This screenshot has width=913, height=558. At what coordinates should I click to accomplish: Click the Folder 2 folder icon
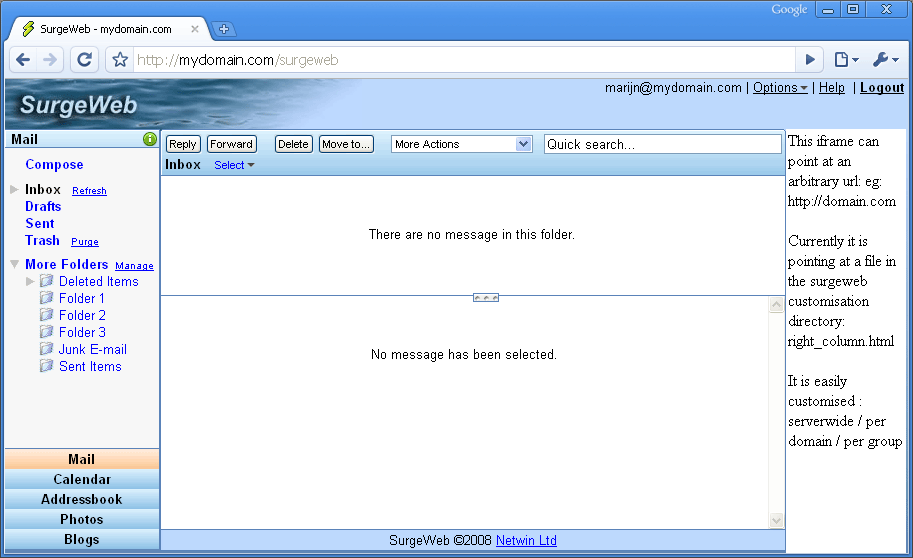(x=46, y=315)
